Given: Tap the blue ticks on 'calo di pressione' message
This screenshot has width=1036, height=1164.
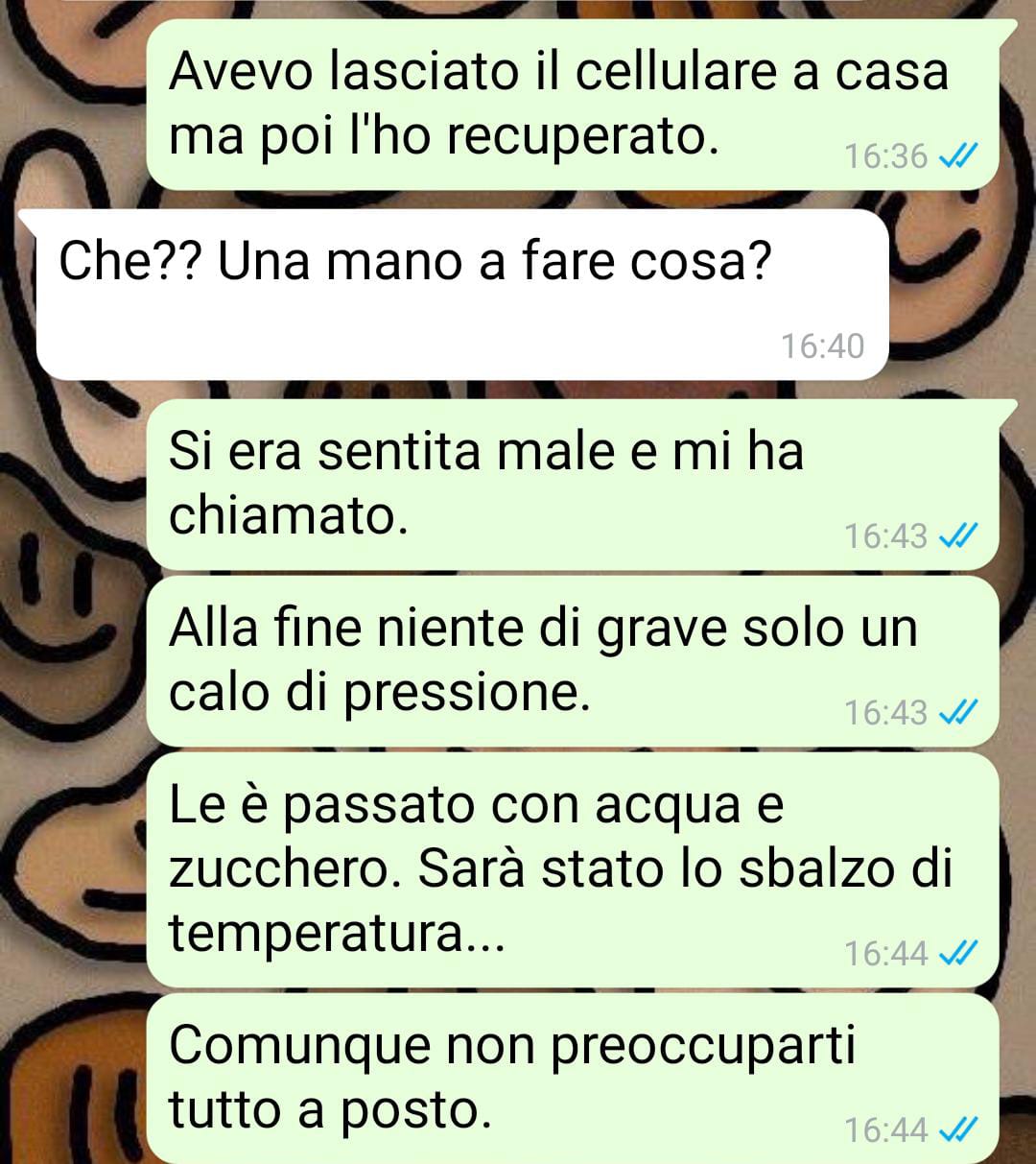Looking at the screenshot, I should click(958, 712).
